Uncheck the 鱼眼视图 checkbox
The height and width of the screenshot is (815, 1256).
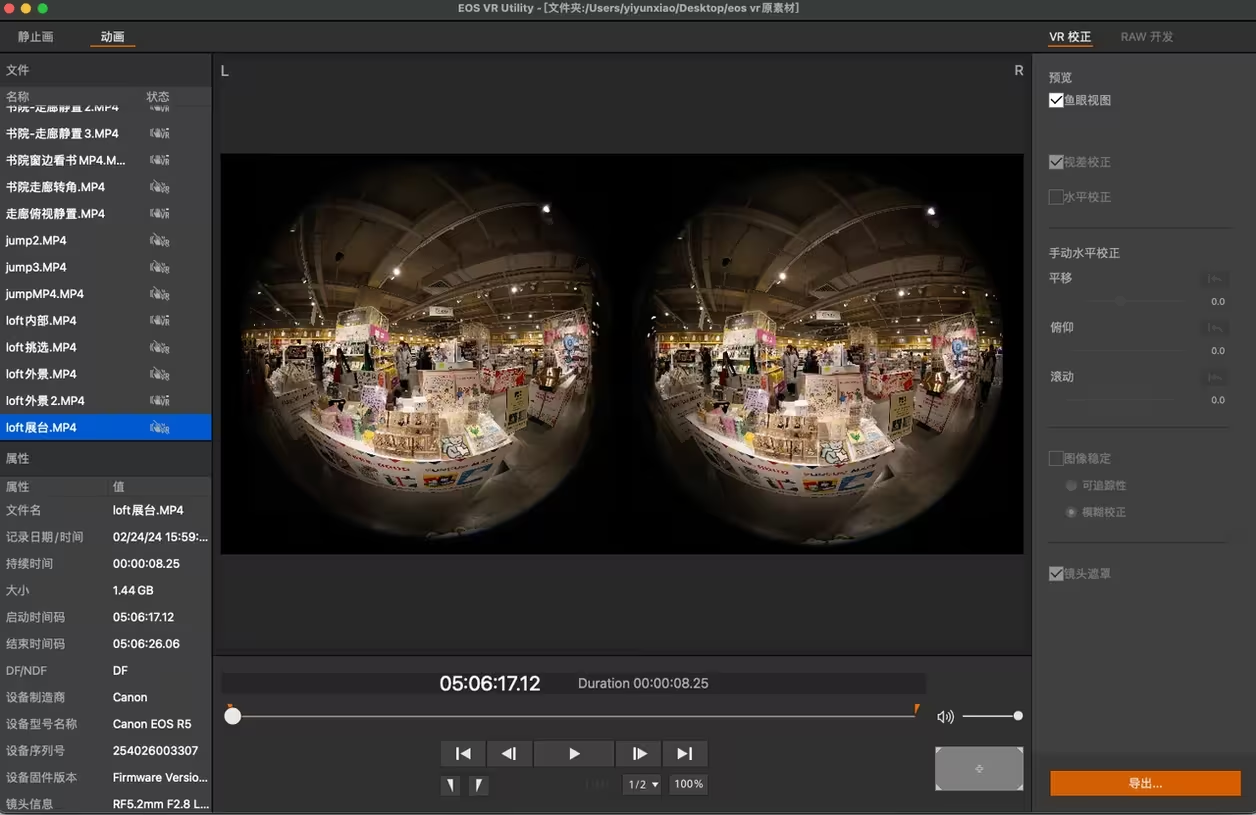tap(1056, 100)
